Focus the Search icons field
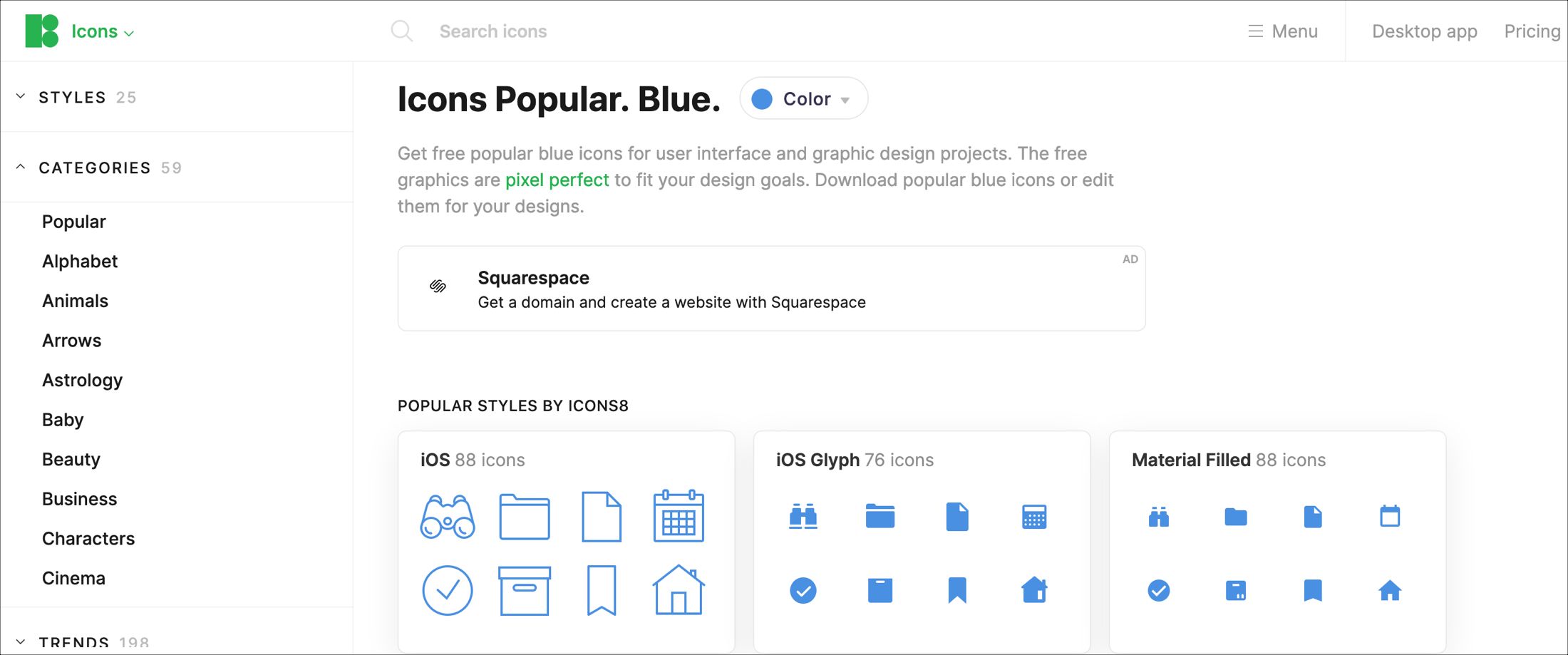Screen dimensions: 1568x655 point(493,31)
